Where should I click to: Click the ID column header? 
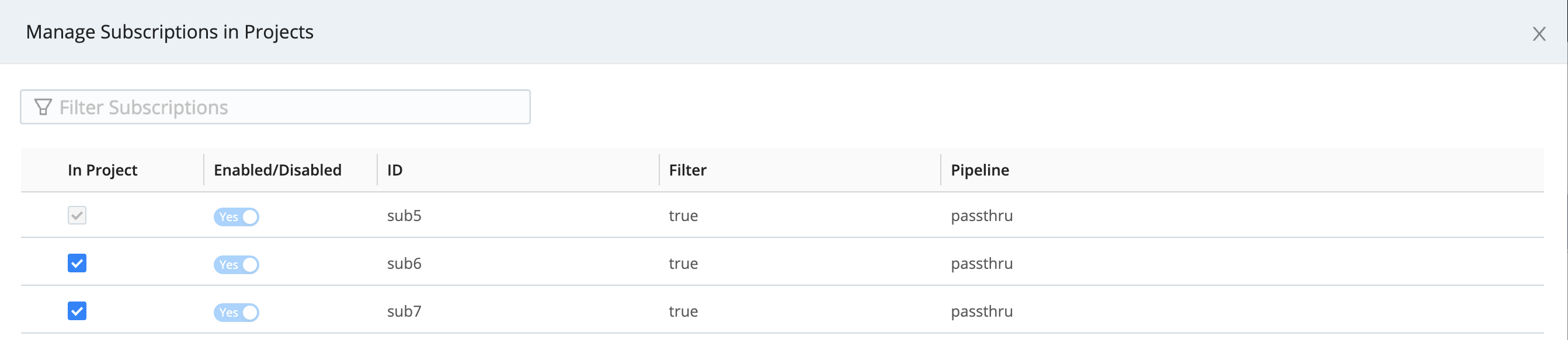395,170
